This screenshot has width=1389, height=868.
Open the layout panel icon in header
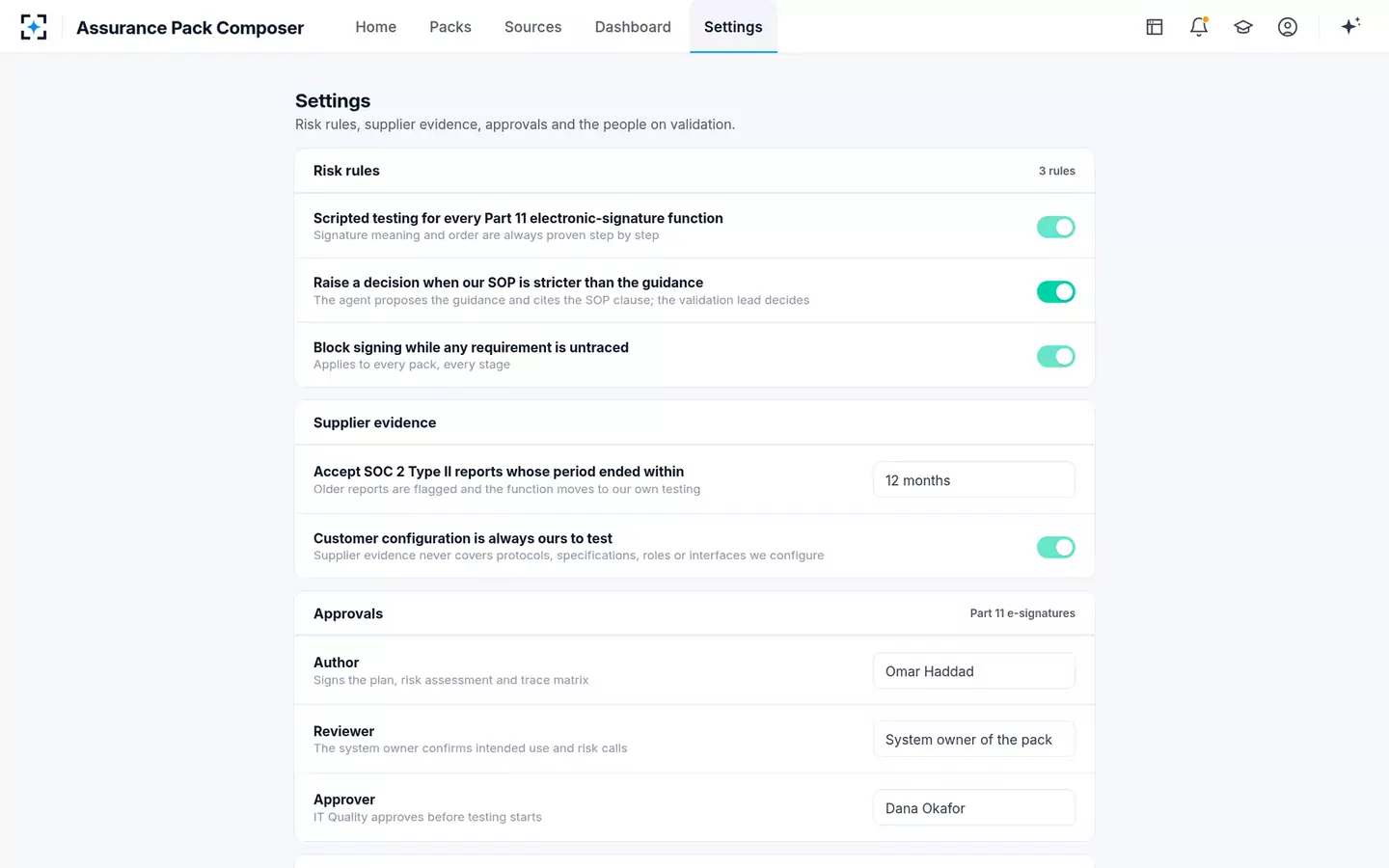pyautogui.click(x=1155, y=27)
